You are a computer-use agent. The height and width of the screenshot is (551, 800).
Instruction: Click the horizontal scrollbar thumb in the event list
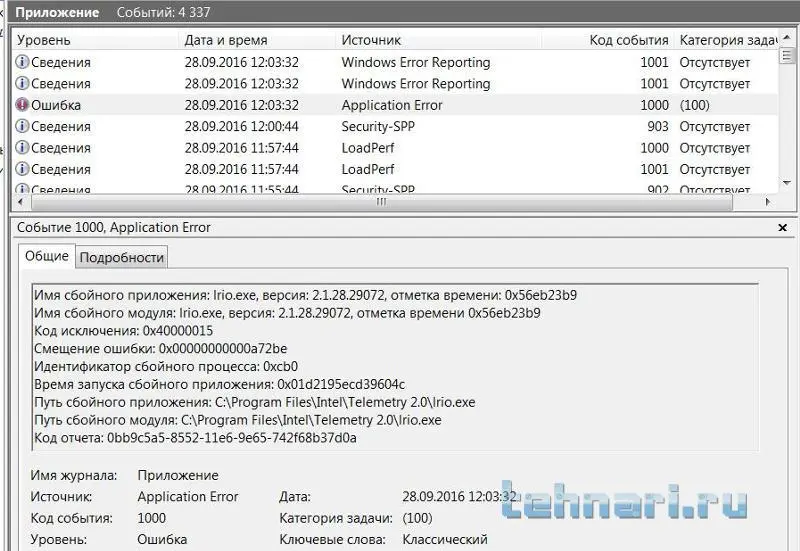tap(382, 202)
